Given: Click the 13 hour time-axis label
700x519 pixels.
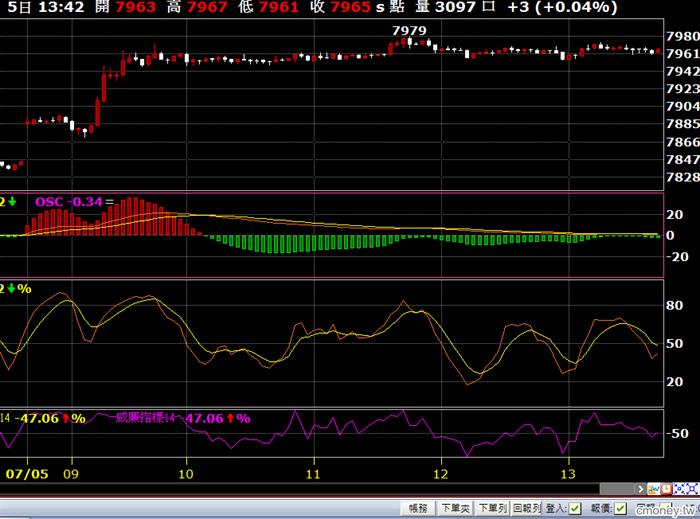Looking at the screenshot, I should (x=568, y=474).
